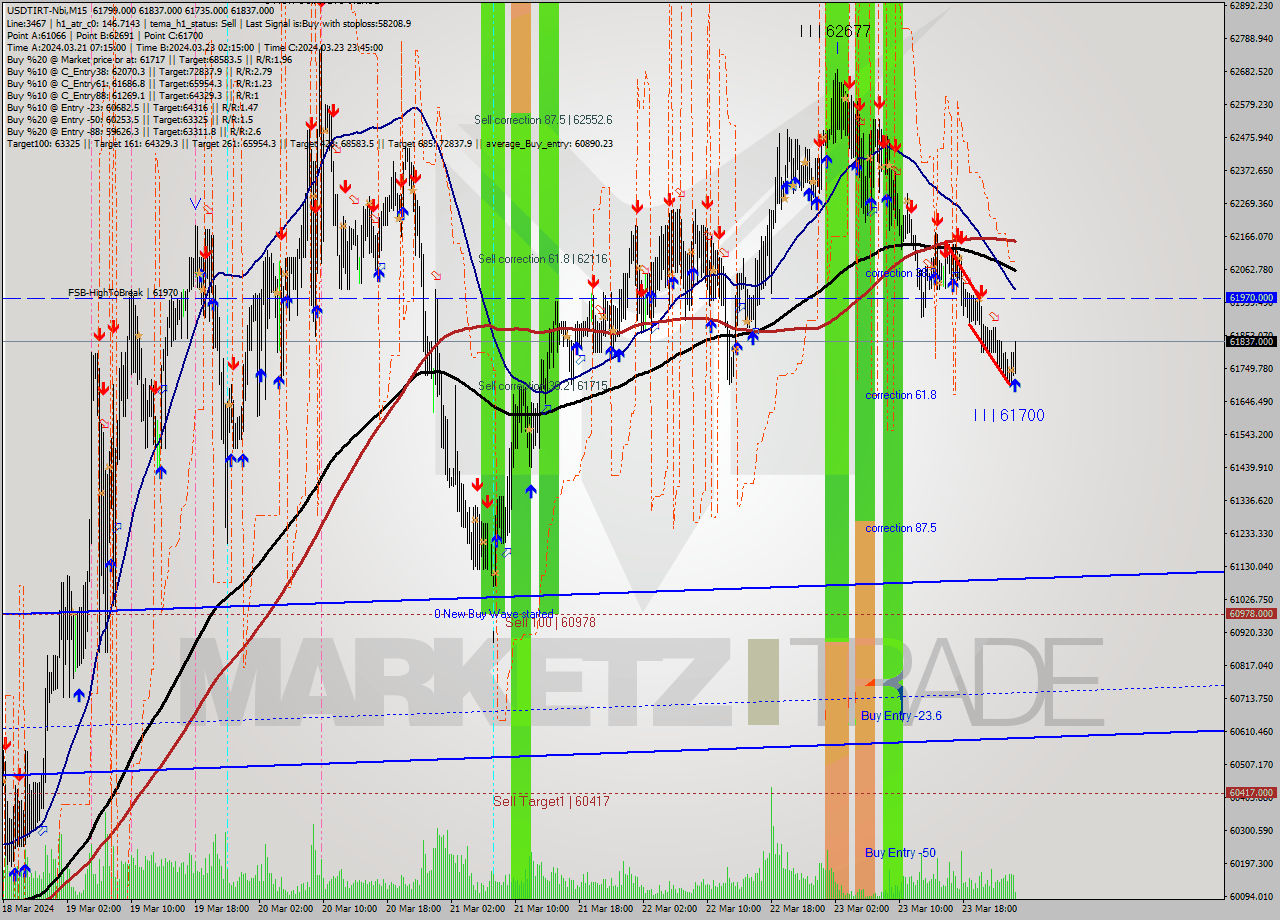
Task: Select the Buy Entry -50 label
Action: [901, 853]
